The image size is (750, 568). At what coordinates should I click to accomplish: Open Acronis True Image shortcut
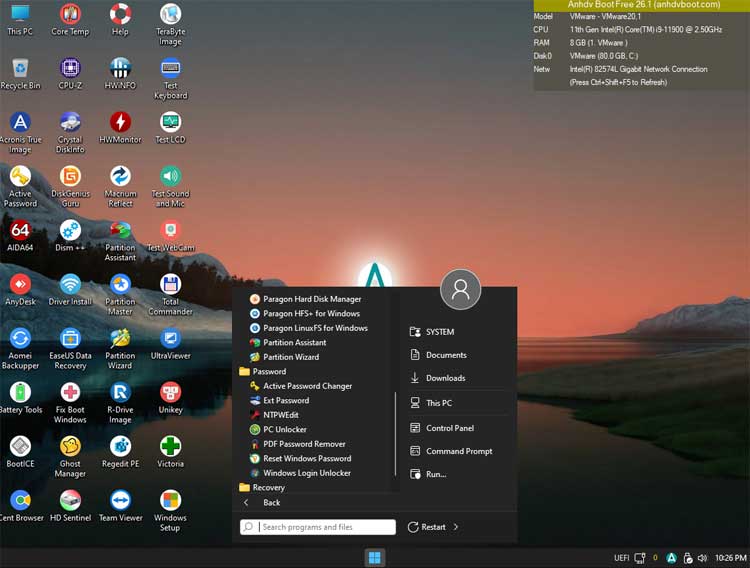20,133
